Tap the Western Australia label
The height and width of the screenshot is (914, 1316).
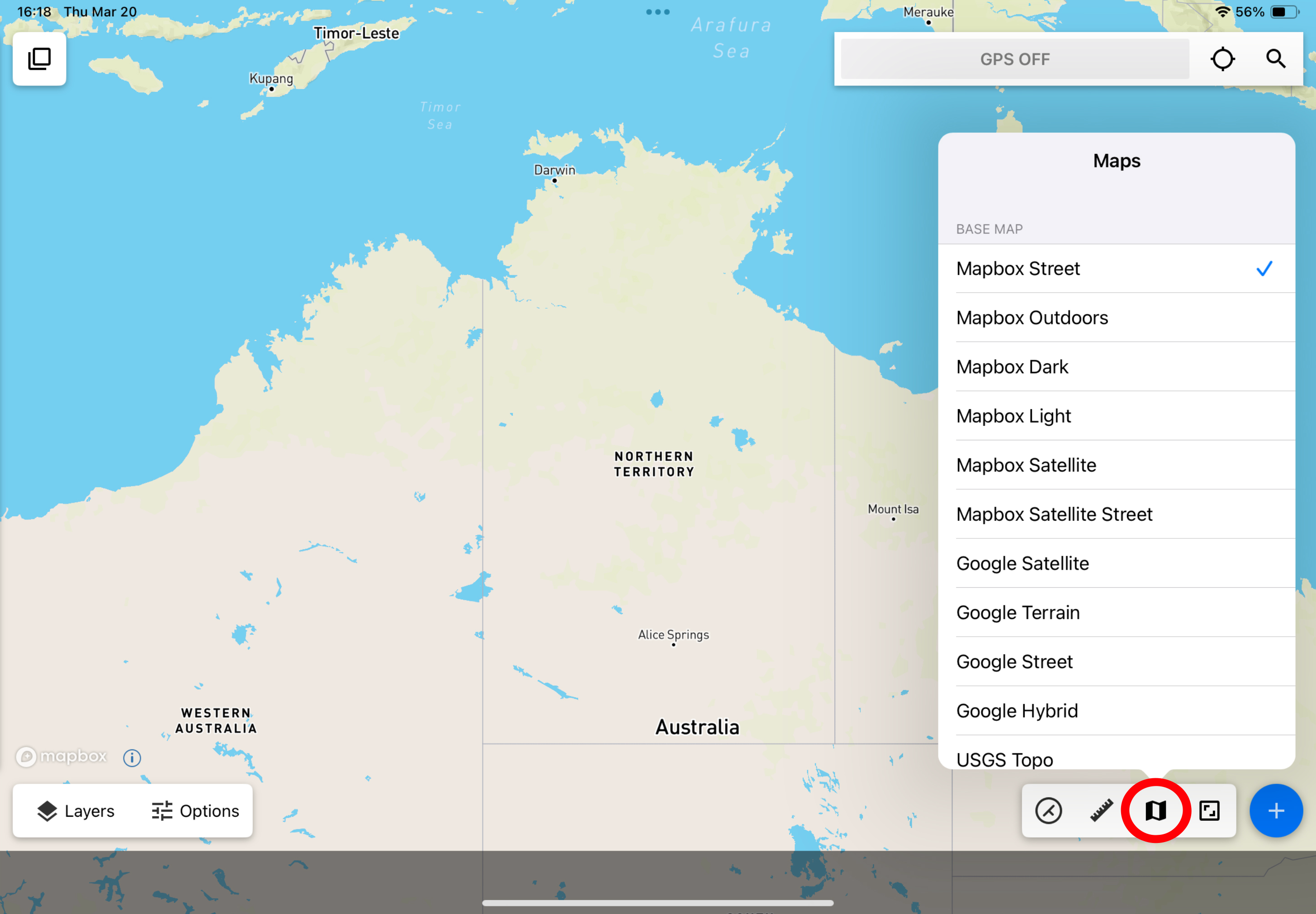(x=216, y=721)
